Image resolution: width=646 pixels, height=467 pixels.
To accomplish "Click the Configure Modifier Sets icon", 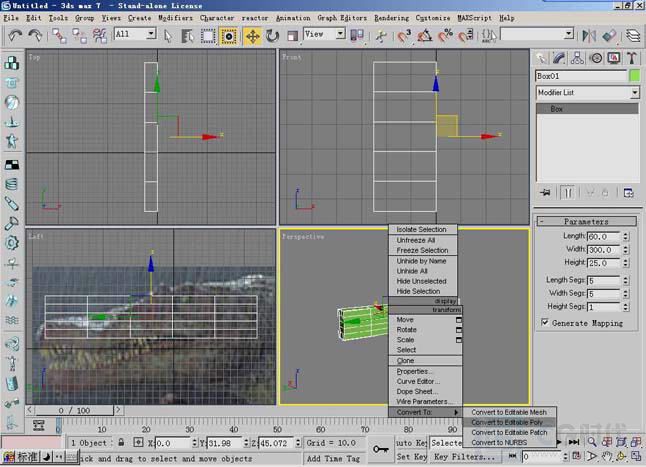I will [x=628, y=193].
